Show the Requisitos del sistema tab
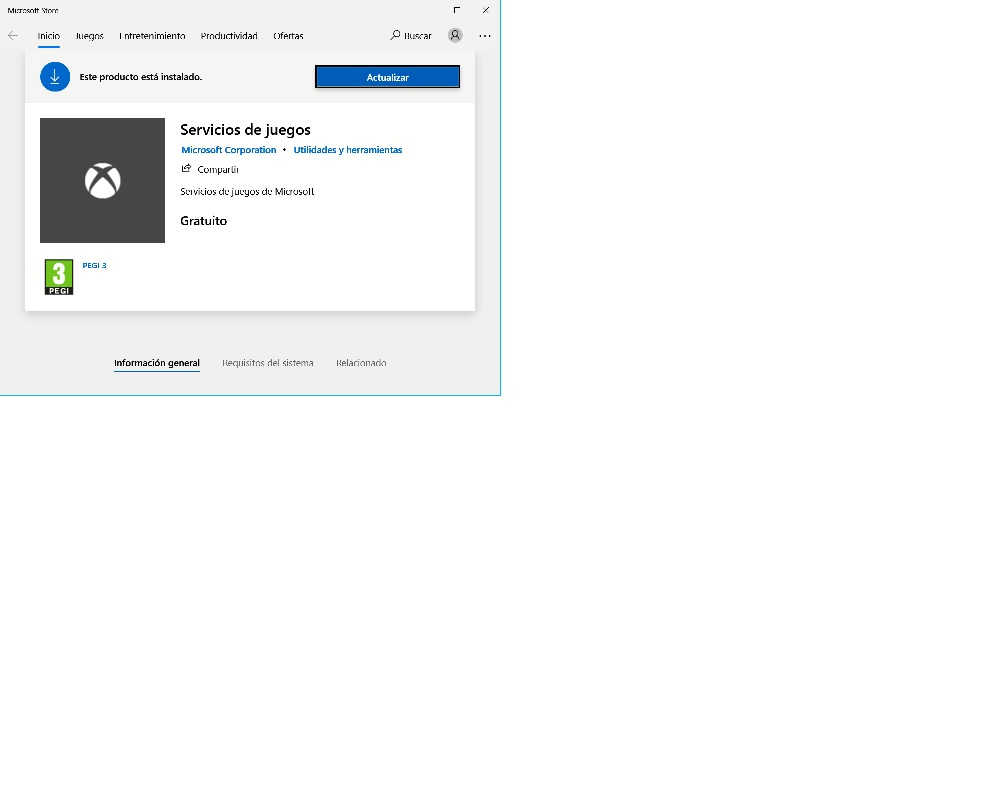 268,363
